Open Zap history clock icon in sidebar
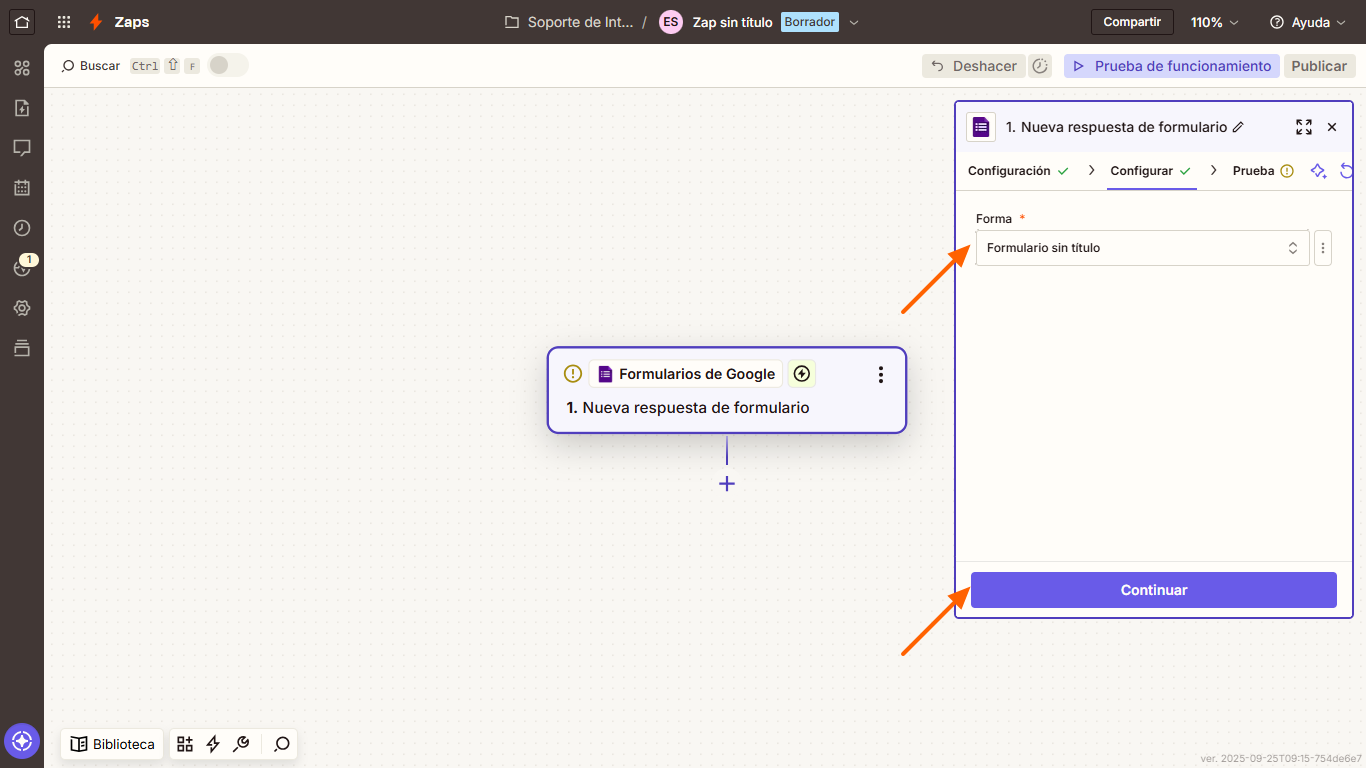This screenshot has height=768, width=1366. 22,228
